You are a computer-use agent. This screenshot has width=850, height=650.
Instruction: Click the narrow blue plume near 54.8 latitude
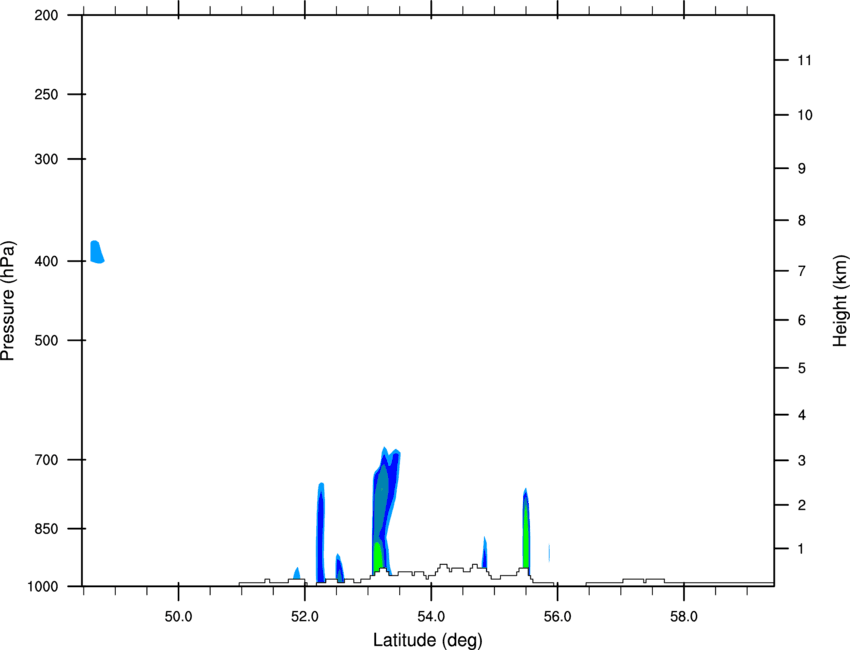pos(485,552)
